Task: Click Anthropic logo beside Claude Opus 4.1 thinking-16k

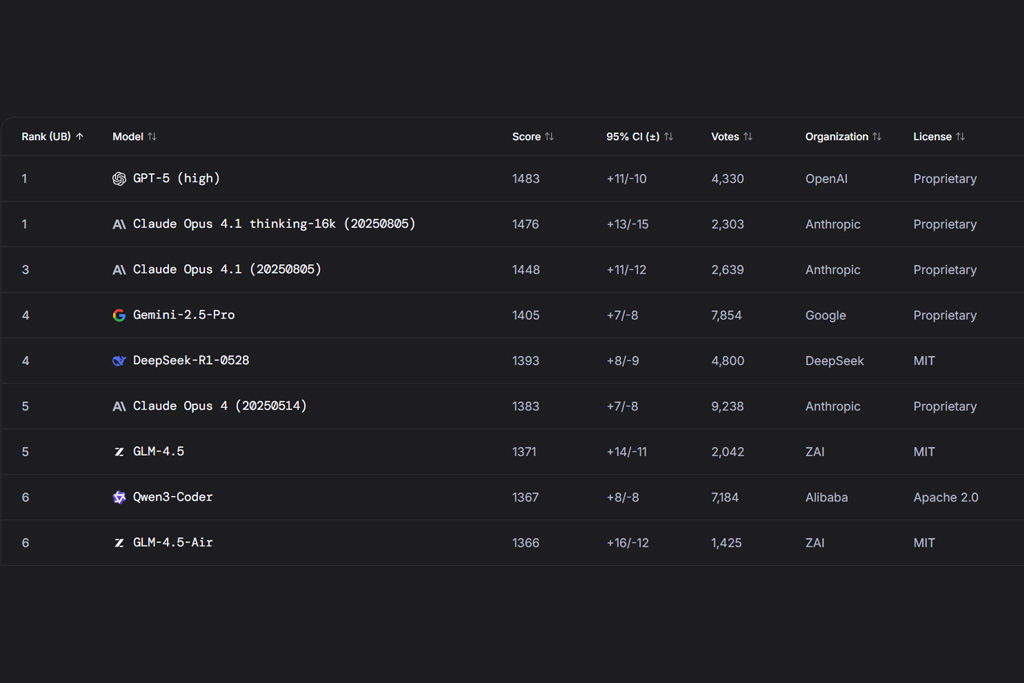Action: (119, 225)
